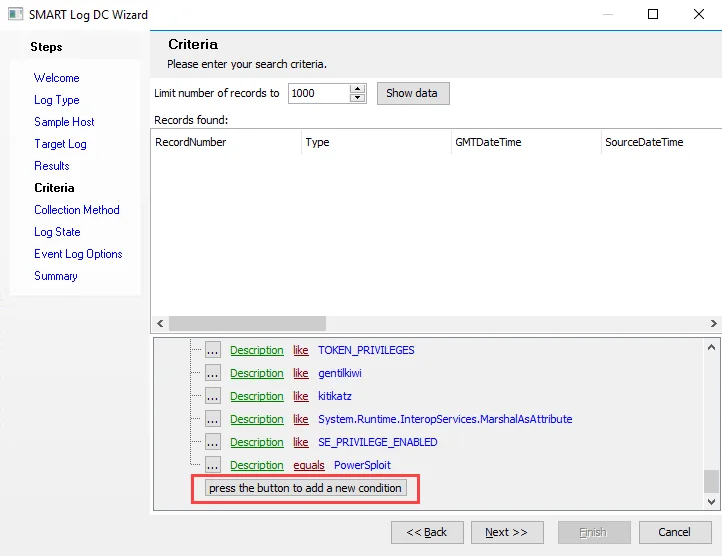
Task: Decrease the record limit with down arrow
Action: [358, 98]
